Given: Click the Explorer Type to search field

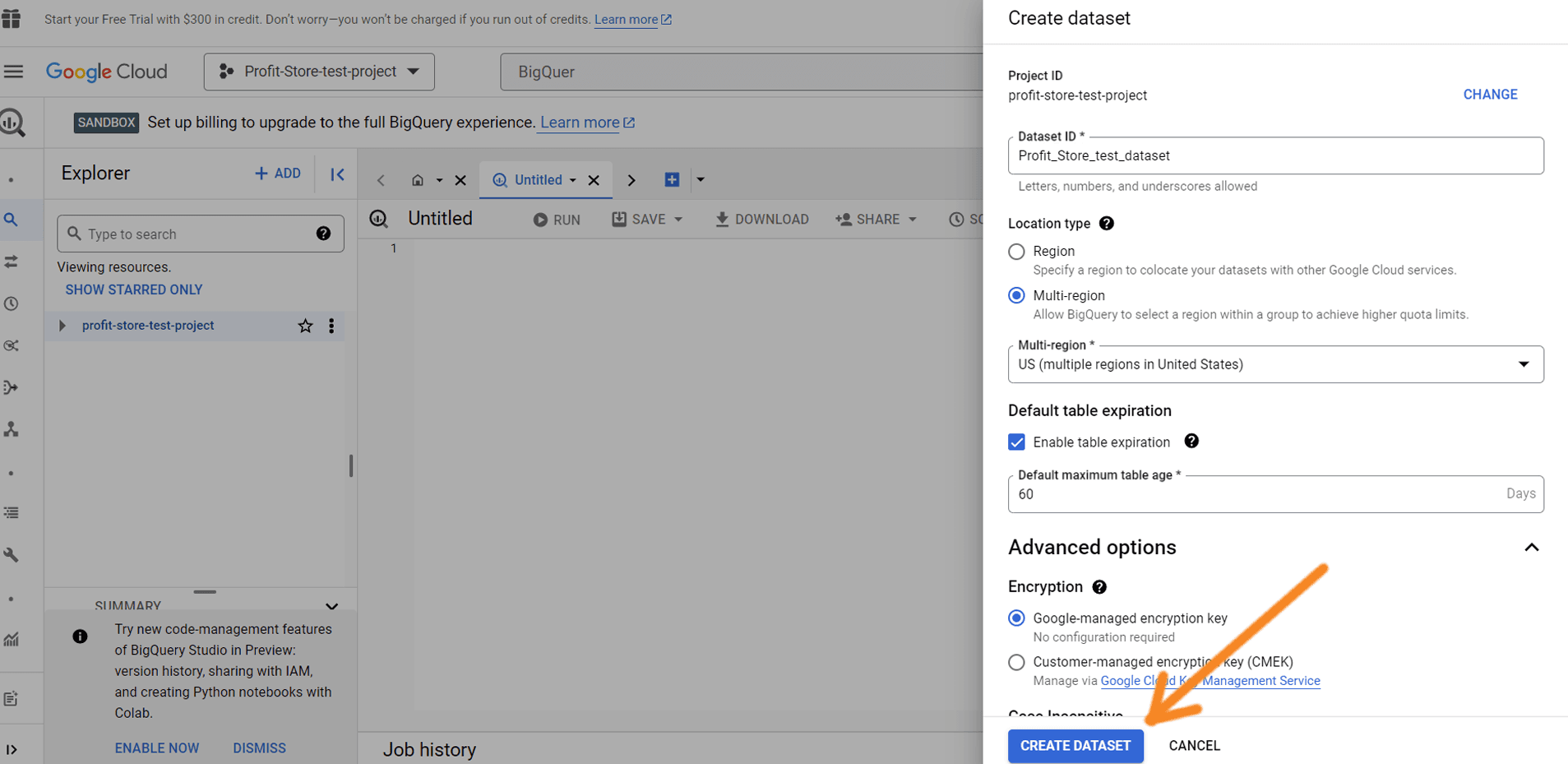Looking at the screenshot, I should (x=200, y=234).
